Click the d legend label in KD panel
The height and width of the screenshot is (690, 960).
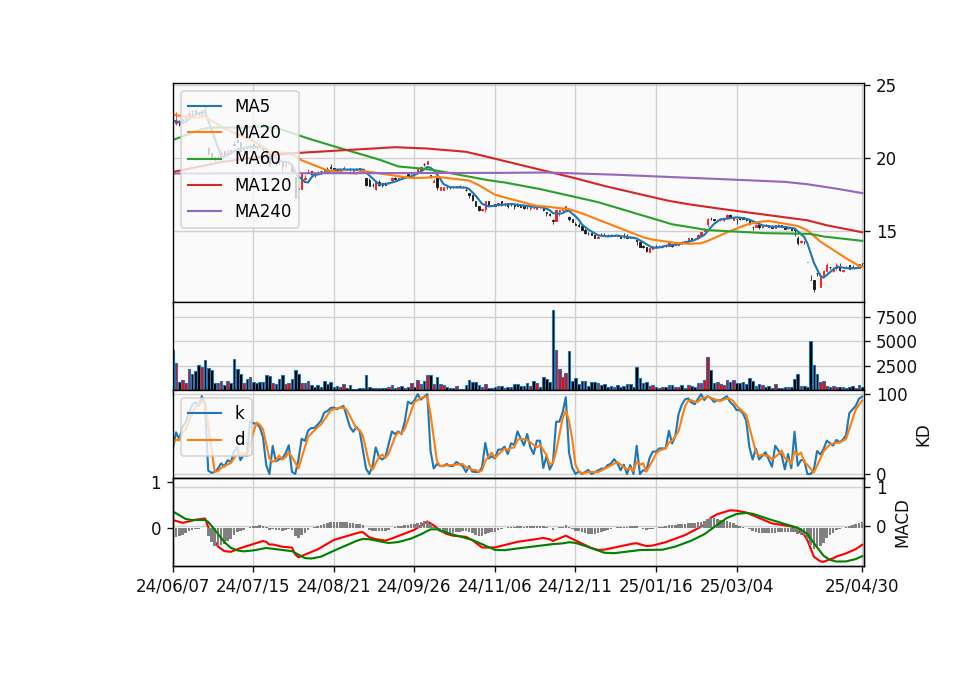(x=239, y=438)
